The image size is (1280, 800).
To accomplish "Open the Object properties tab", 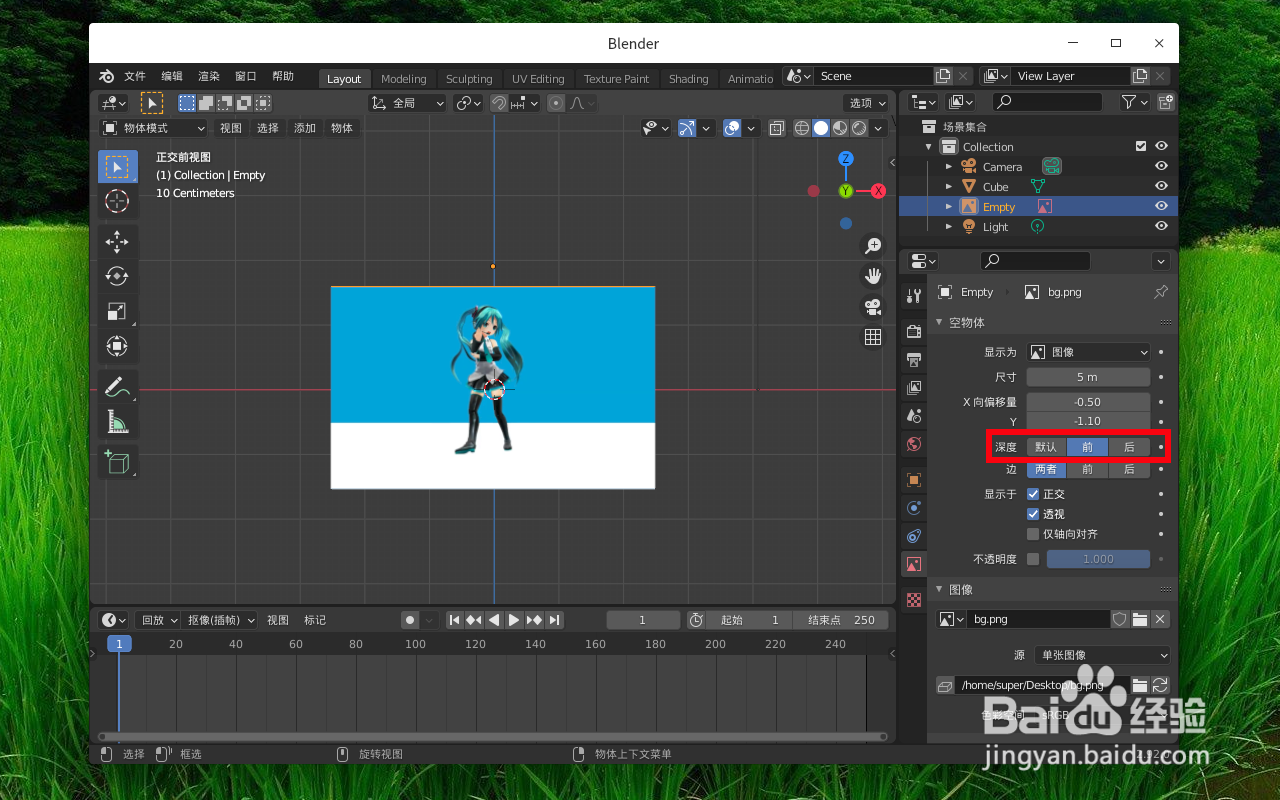I will (913, 480).
